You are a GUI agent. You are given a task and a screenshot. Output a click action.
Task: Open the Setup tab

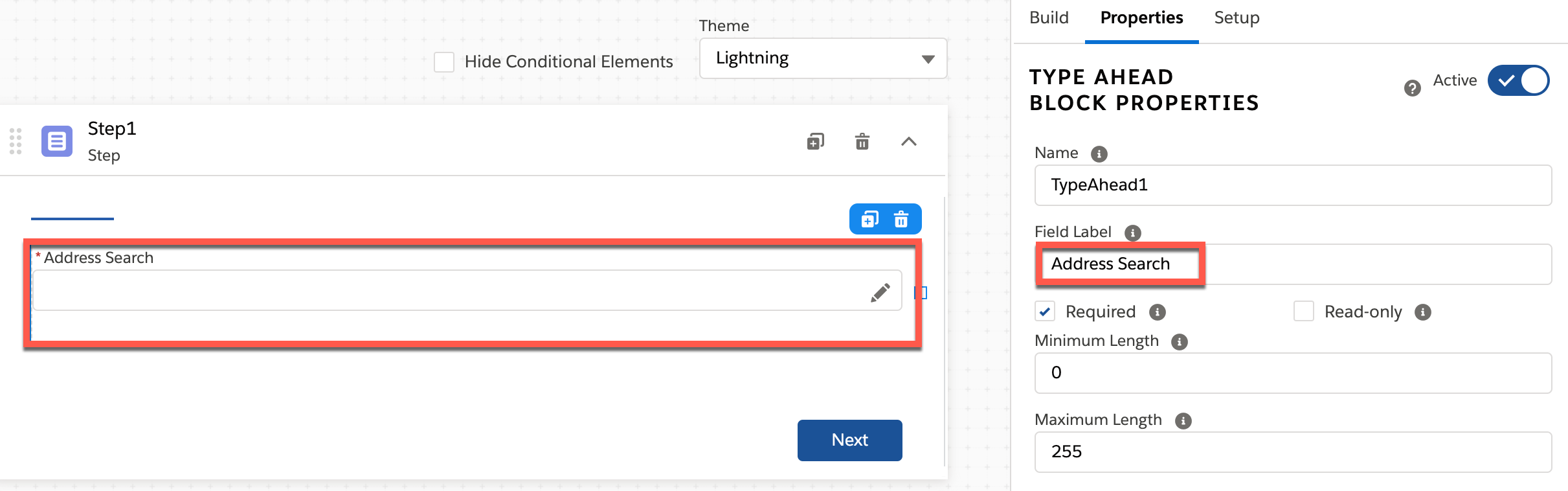pos(1237,18)
